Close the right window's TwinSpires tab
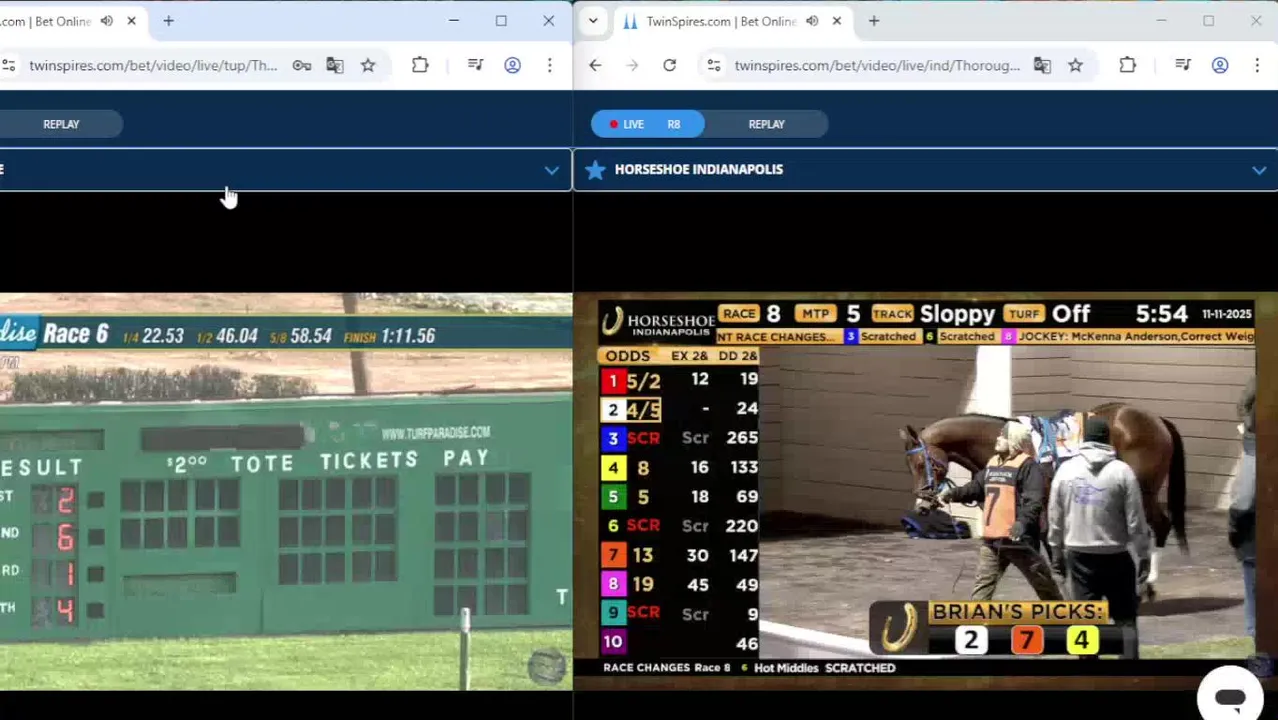Image resolution: width=1278 pixels, height=720 pixels. 836,21
